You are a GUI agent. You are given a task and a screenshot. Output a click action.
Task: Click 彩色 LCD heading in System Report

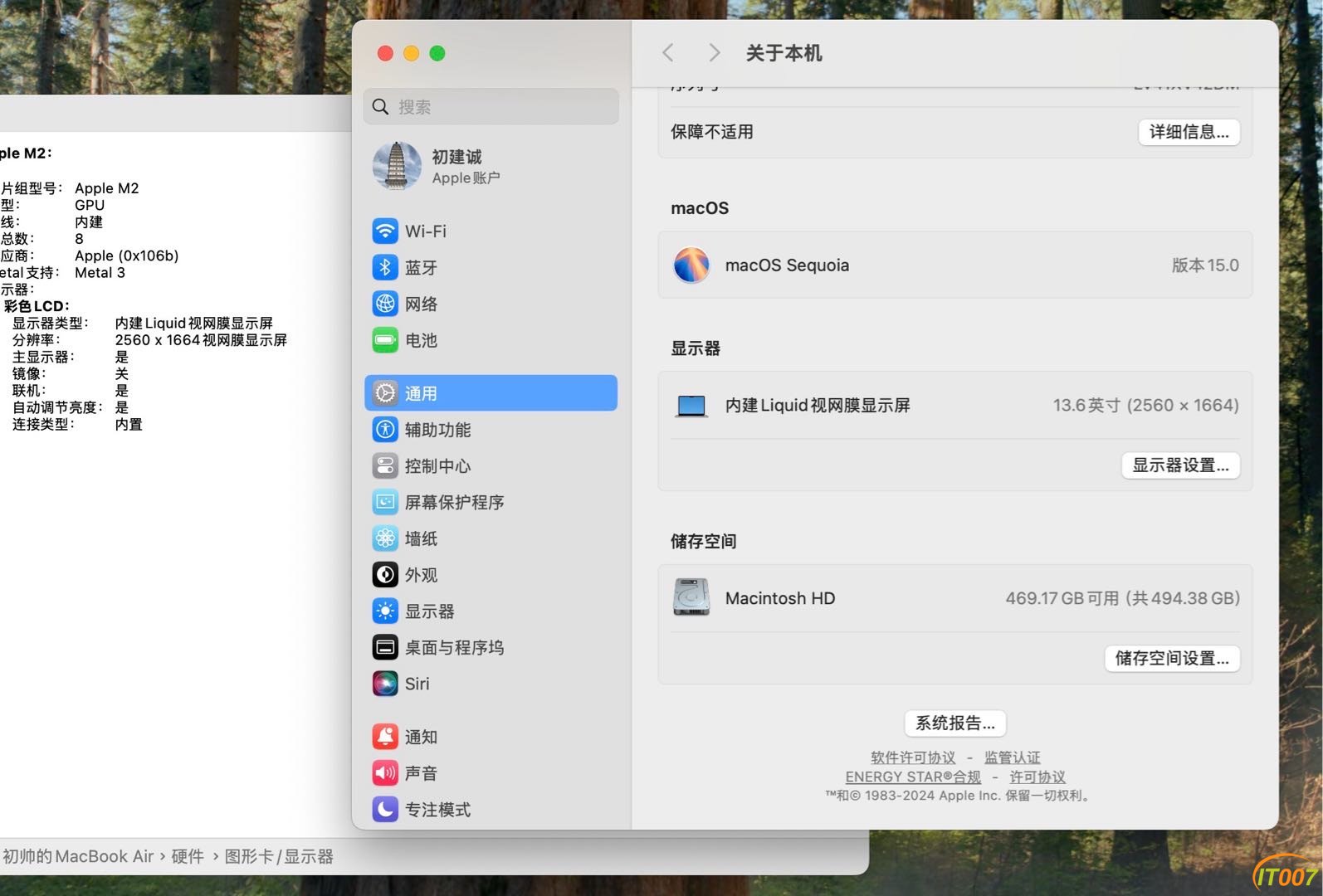click(37, 306)
